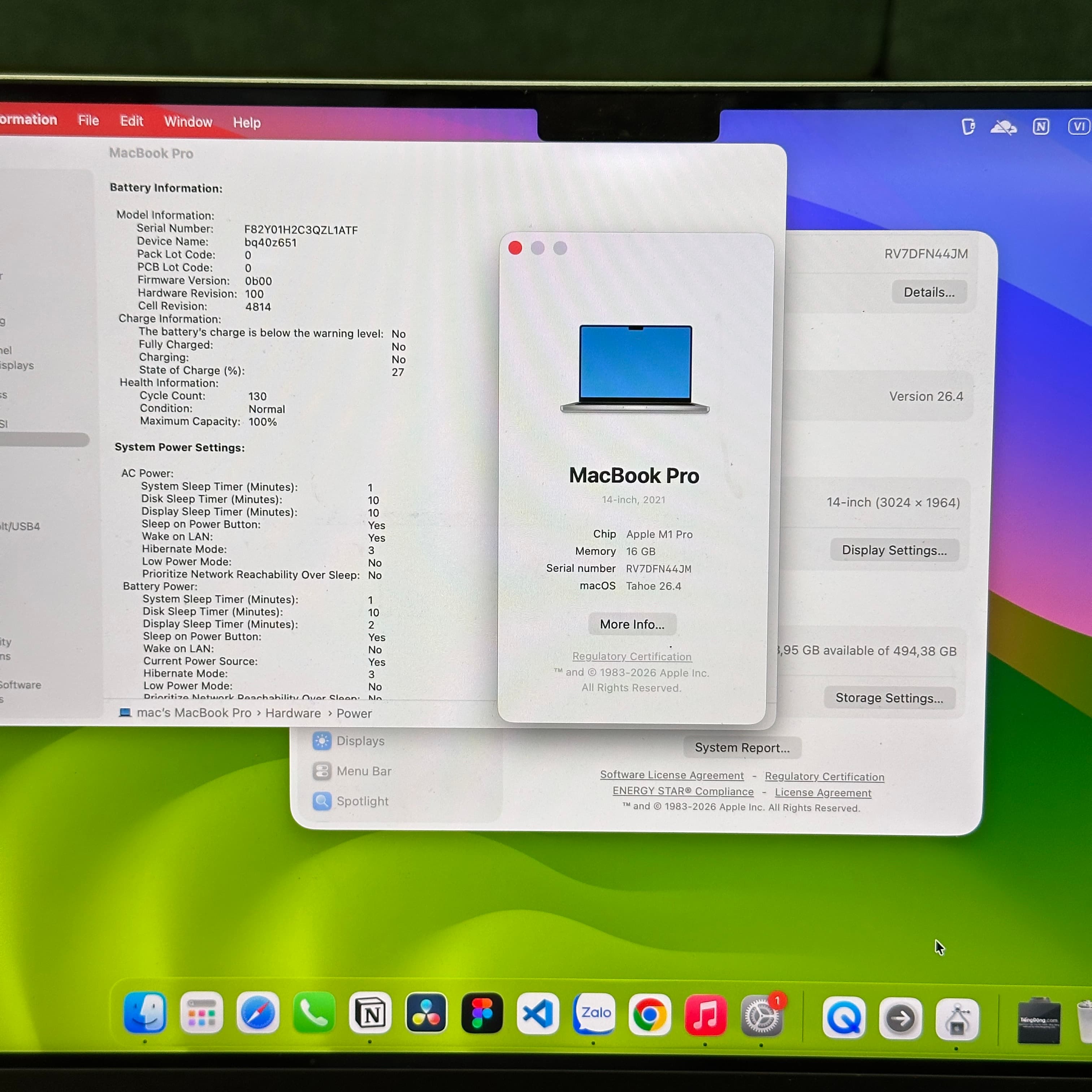Select Cell Revision value 4814

(258, 306)
